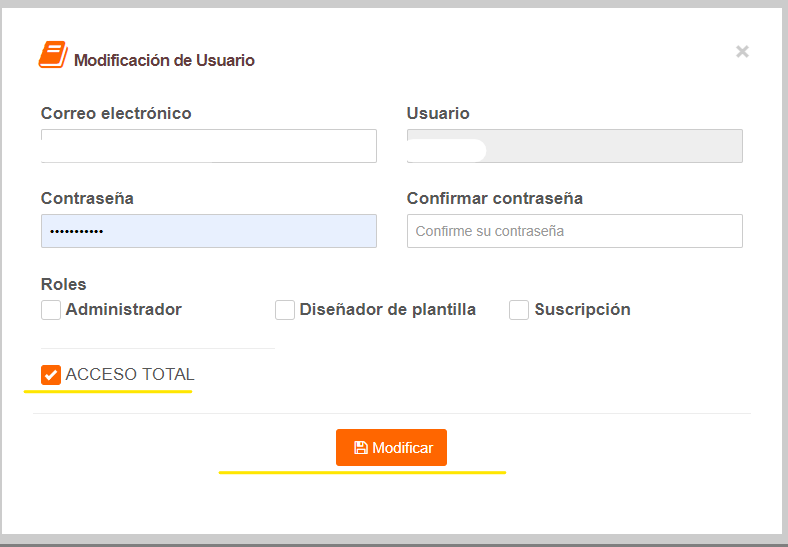Uncheck the ACCESO TOTAL checkbox

51,375
